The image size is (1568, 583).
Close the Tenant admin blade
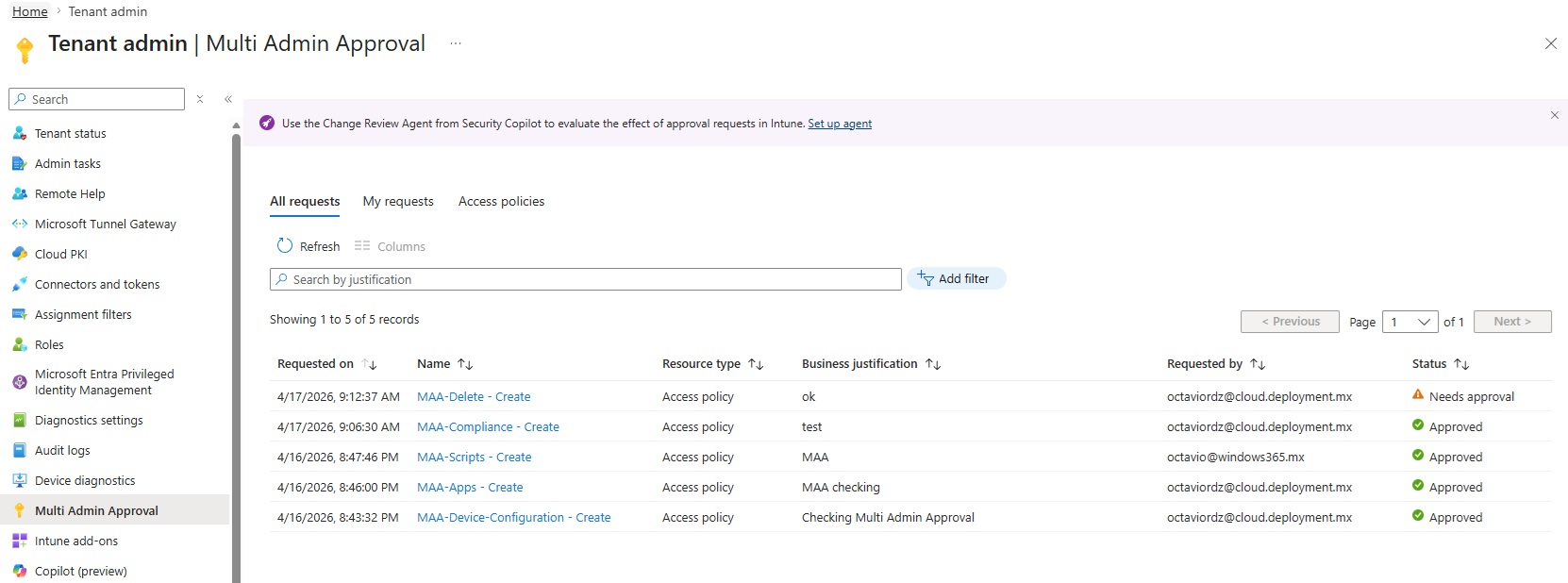(1550, 43)
